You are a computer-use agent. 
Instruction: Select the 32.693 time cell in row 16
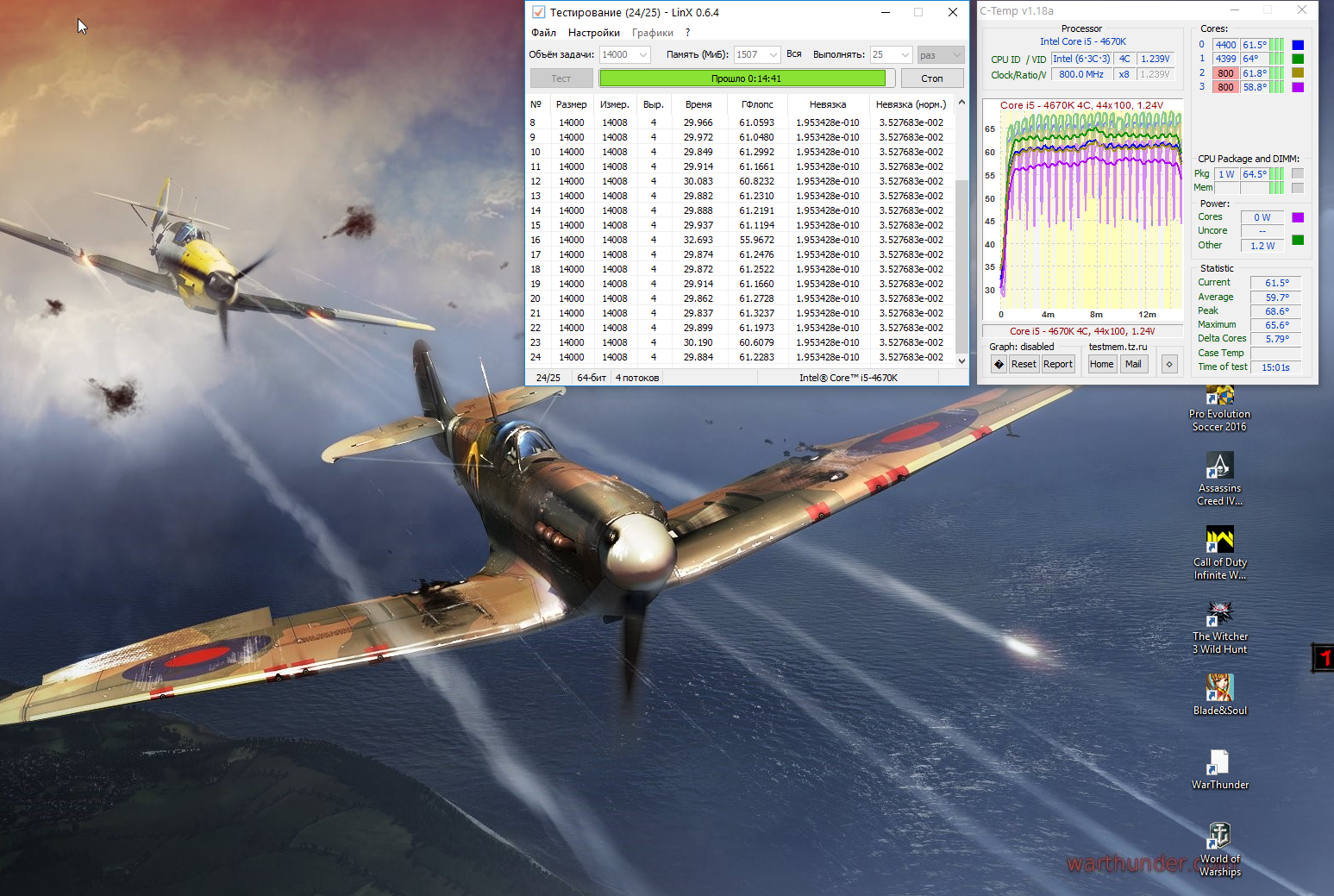point(698,240)
